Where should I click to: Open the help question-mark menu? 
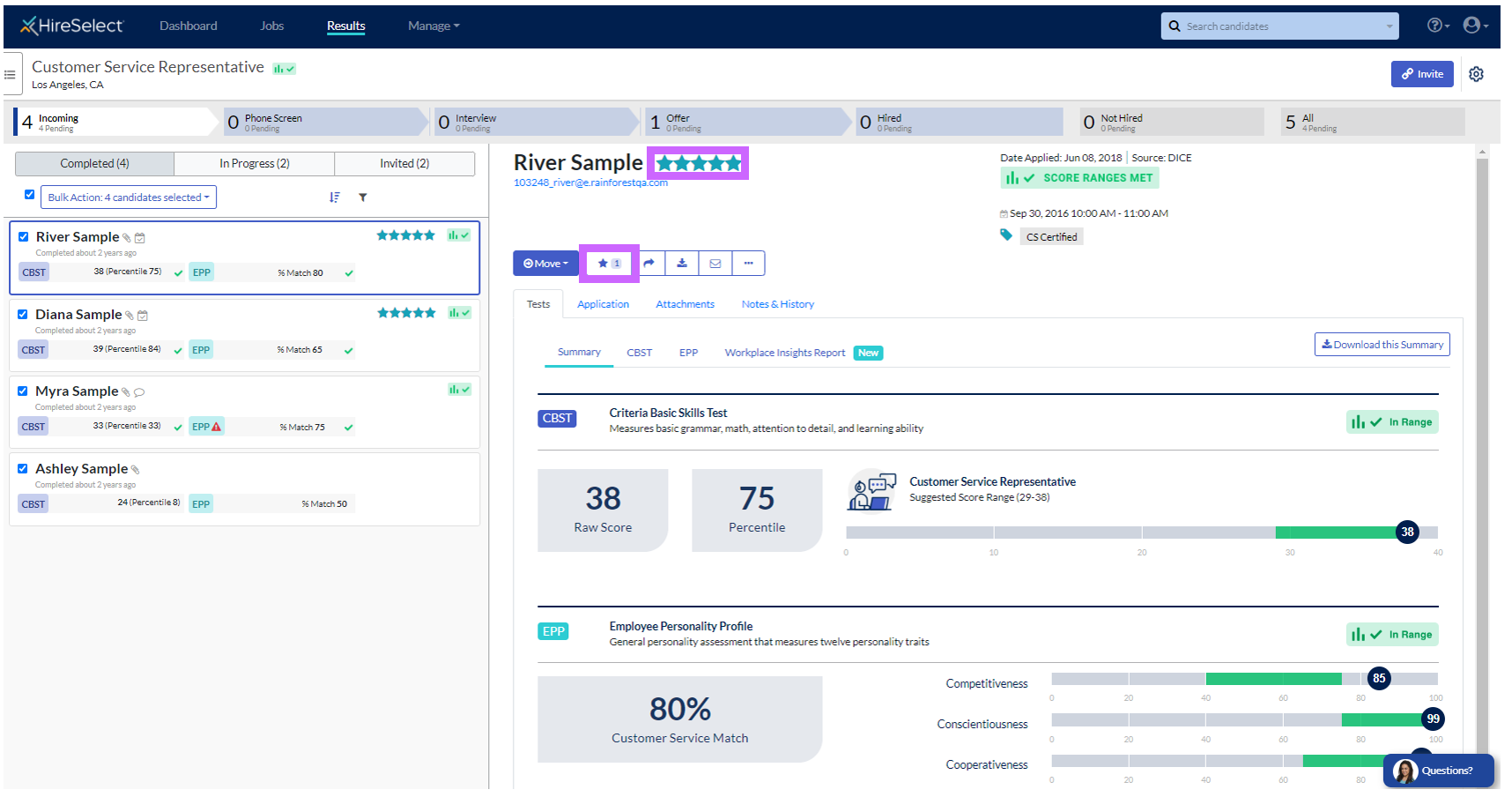coord(1438,26)
